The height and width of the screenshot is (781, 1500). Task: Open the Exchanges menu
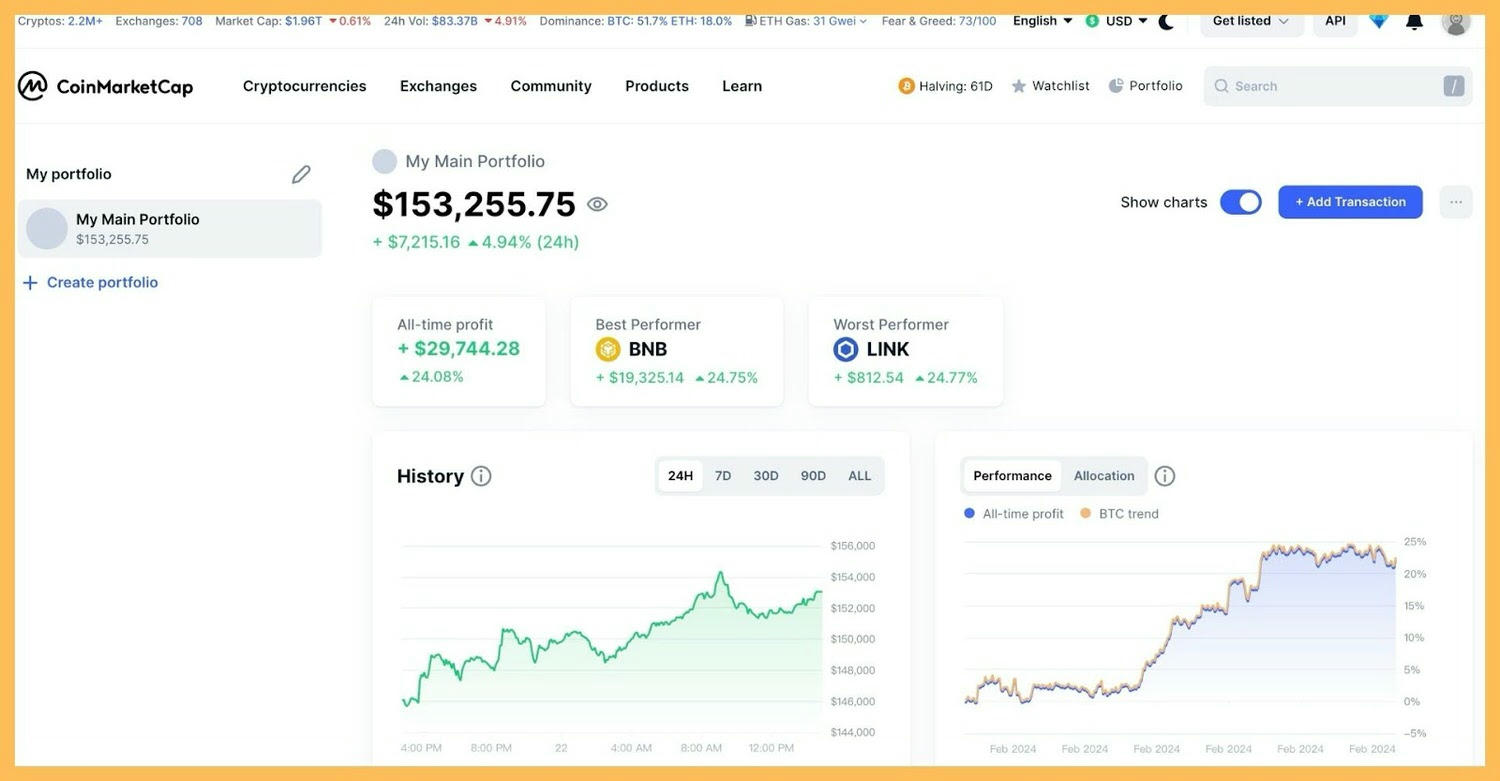click(438, 86)
